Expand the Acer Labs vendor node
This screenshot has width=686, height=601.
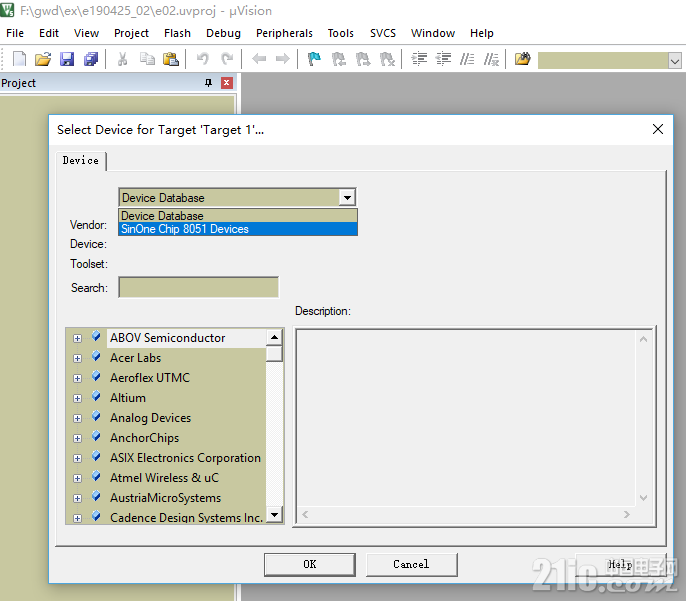77,359
